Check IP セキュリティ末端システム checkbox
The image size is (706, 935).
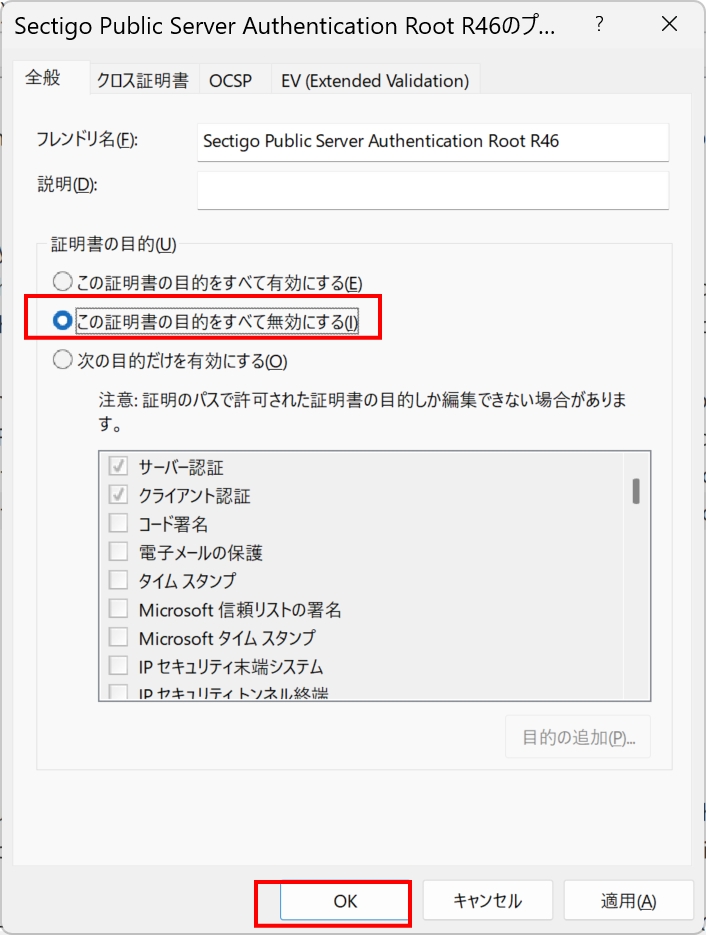[x=118, y=665]
